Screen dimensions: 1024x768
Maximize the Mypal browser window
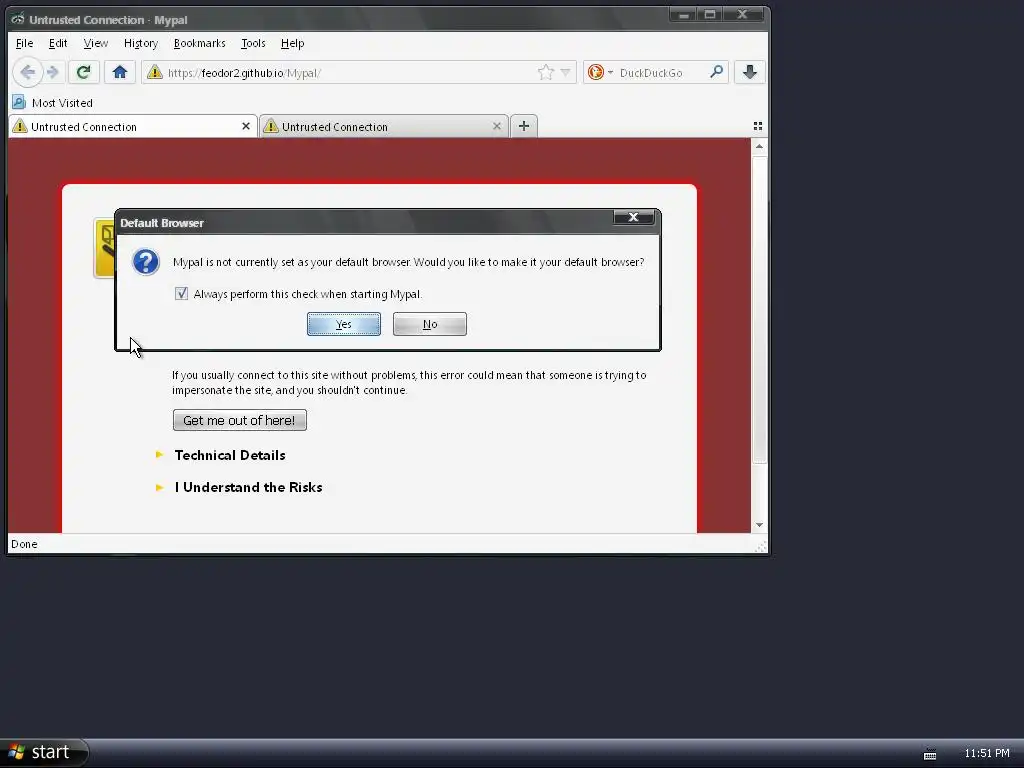pyautogui.click(x=710, y=14)
